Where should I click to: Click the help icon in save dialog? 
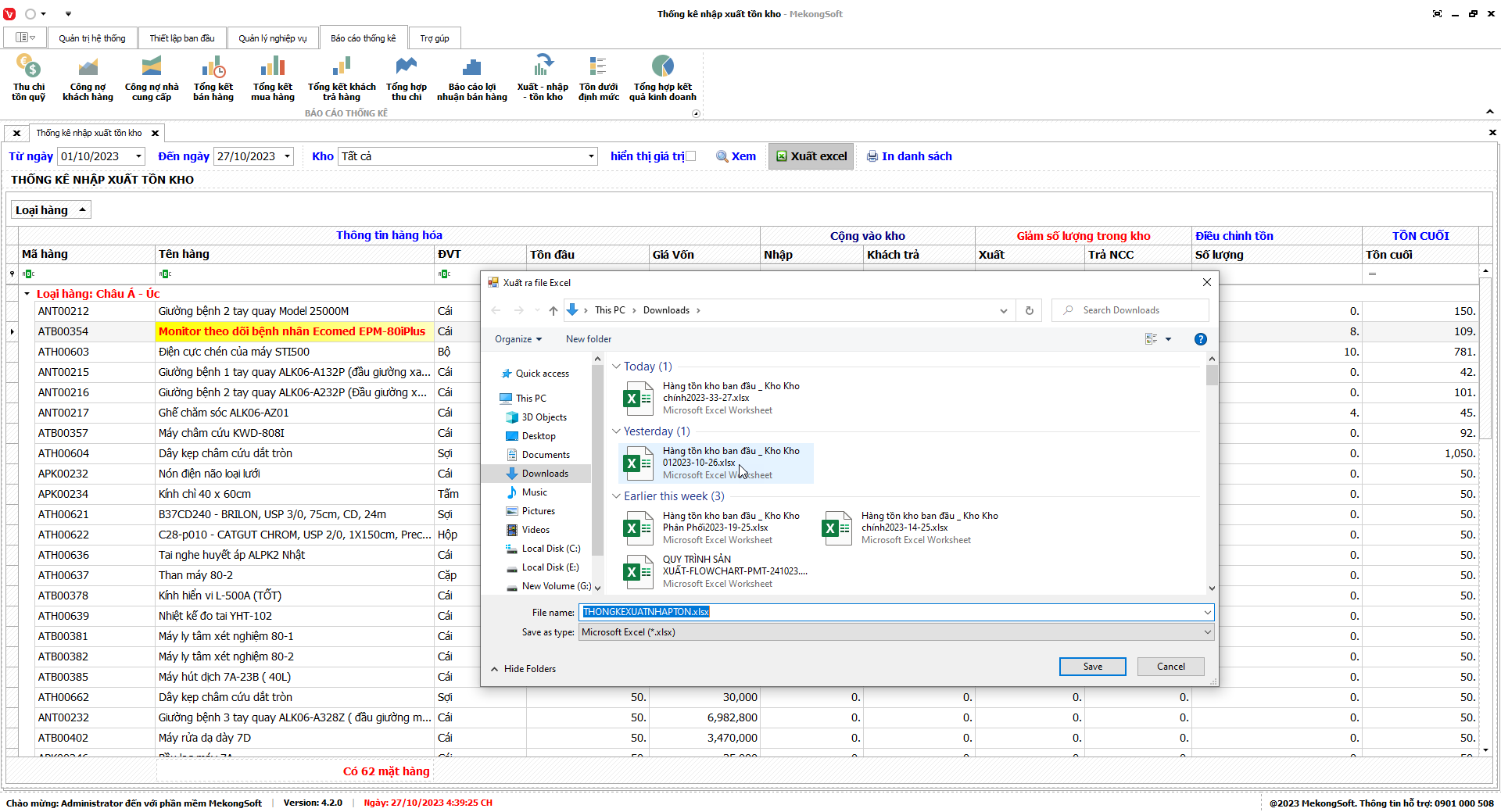(1200, 339)
